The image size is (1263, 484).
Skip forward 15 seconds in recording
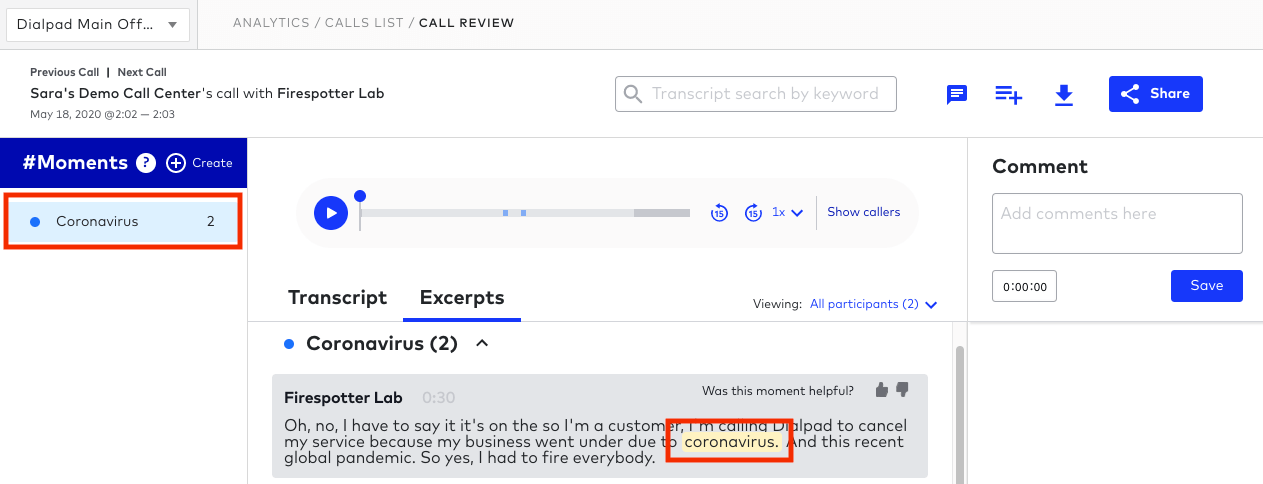[753, 212]
